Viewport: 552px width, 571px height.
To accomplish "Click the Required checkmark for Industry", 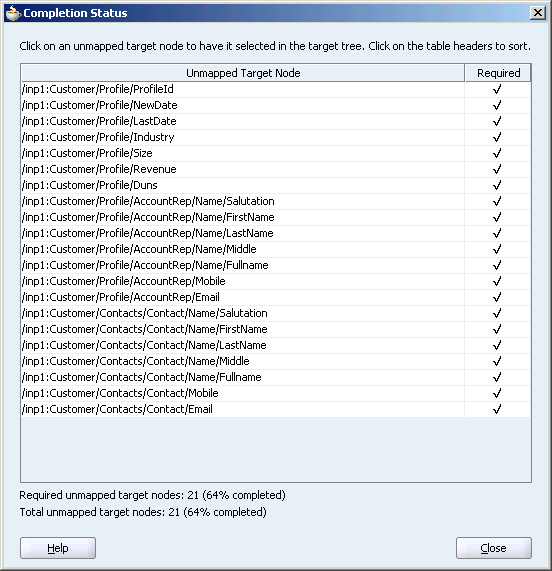I will (497, 137).
